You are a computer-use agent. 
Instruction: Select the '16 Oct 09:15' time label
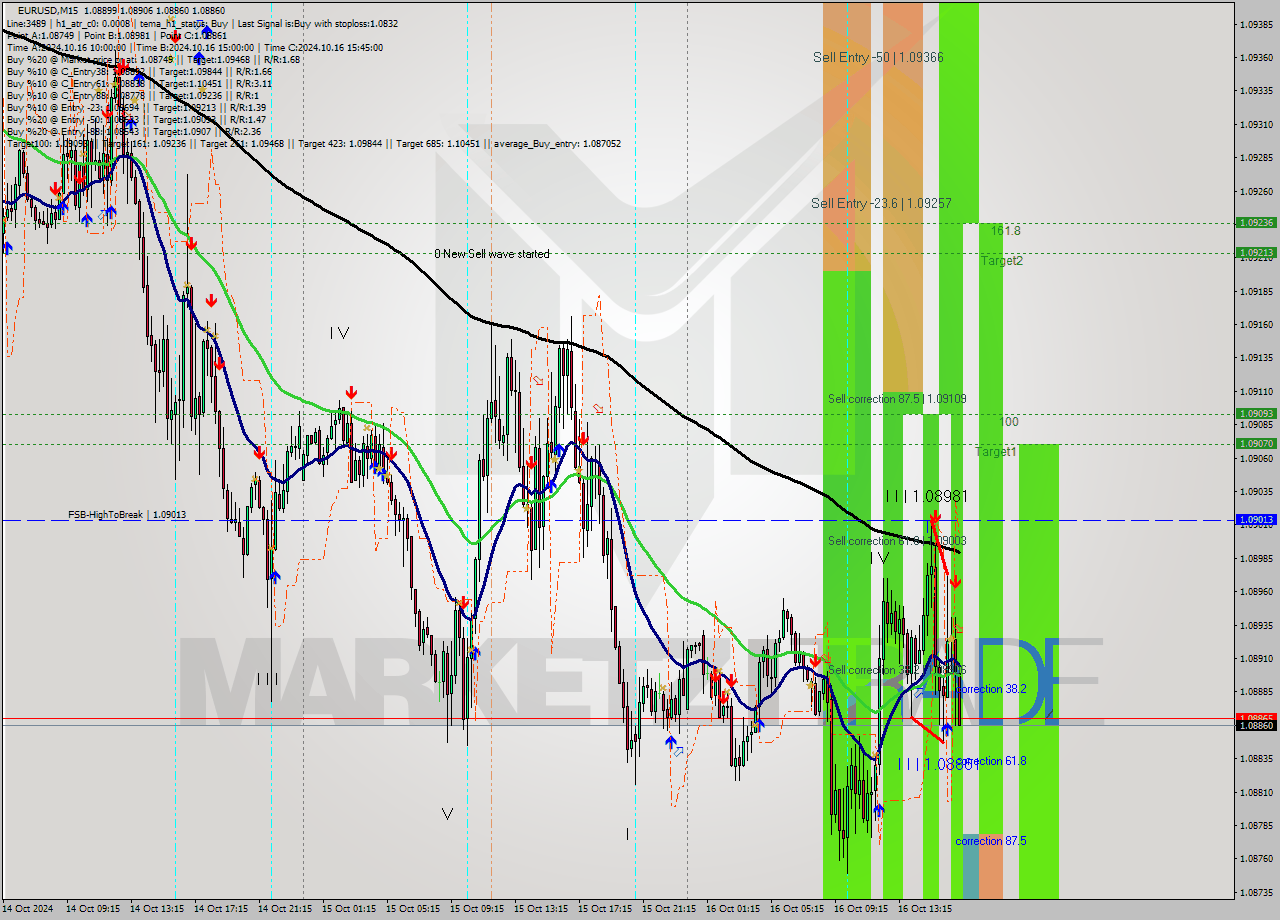[861, 909]
